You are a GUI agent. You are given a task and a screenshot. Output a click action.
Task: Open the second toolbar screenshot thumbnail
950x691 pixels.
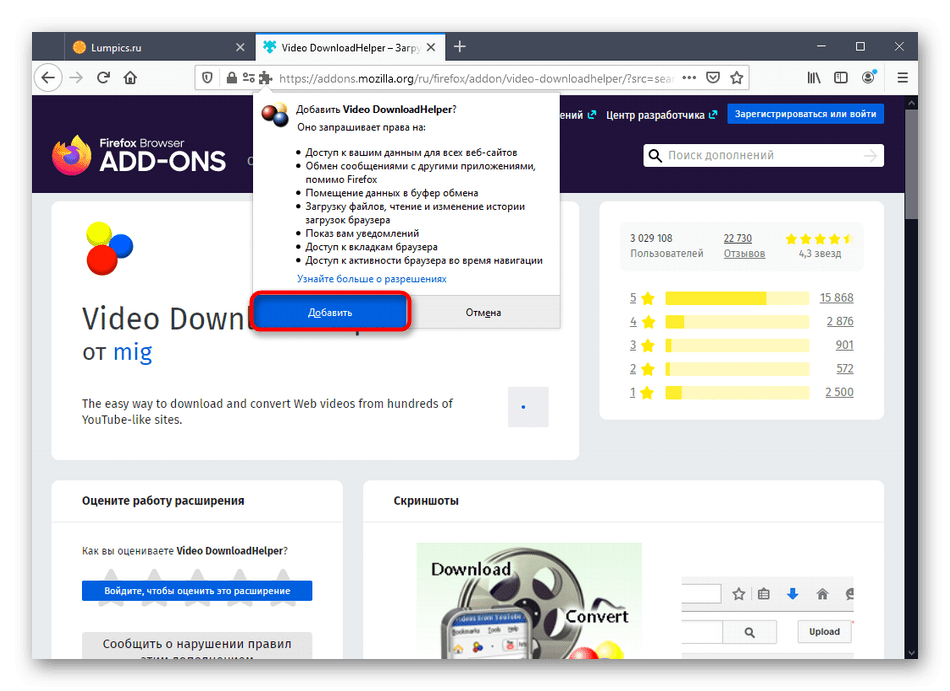tap(768, 618)
